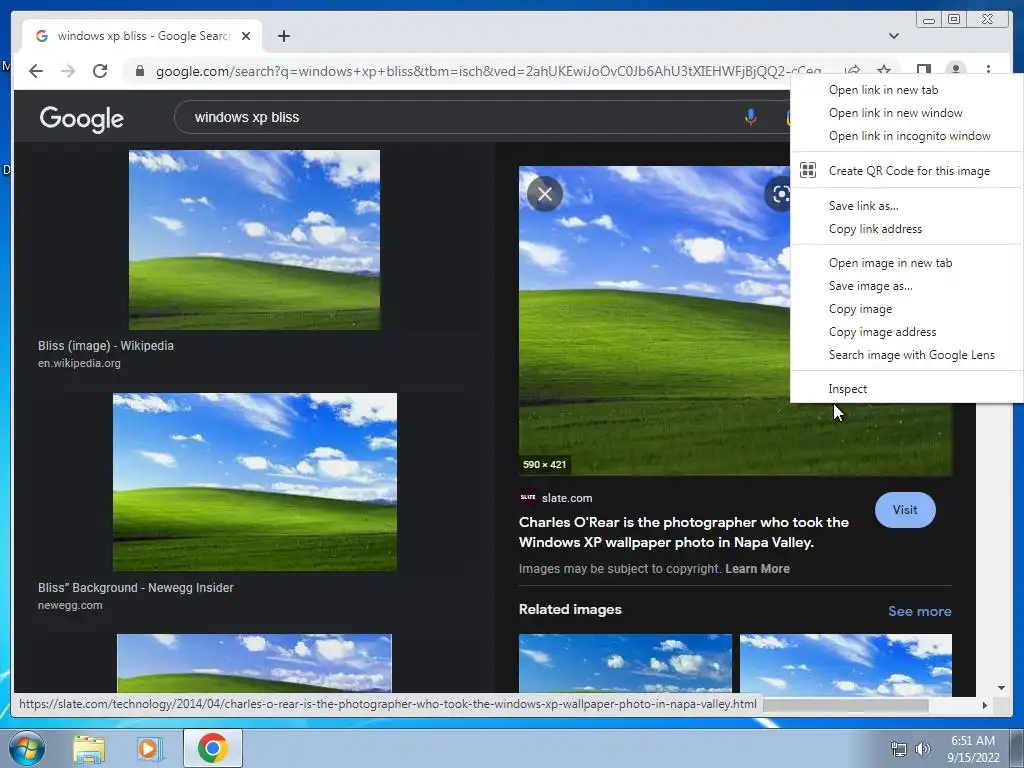Open the Chrome three-dot menu
1024x768 pixels.
coord(988,70)
